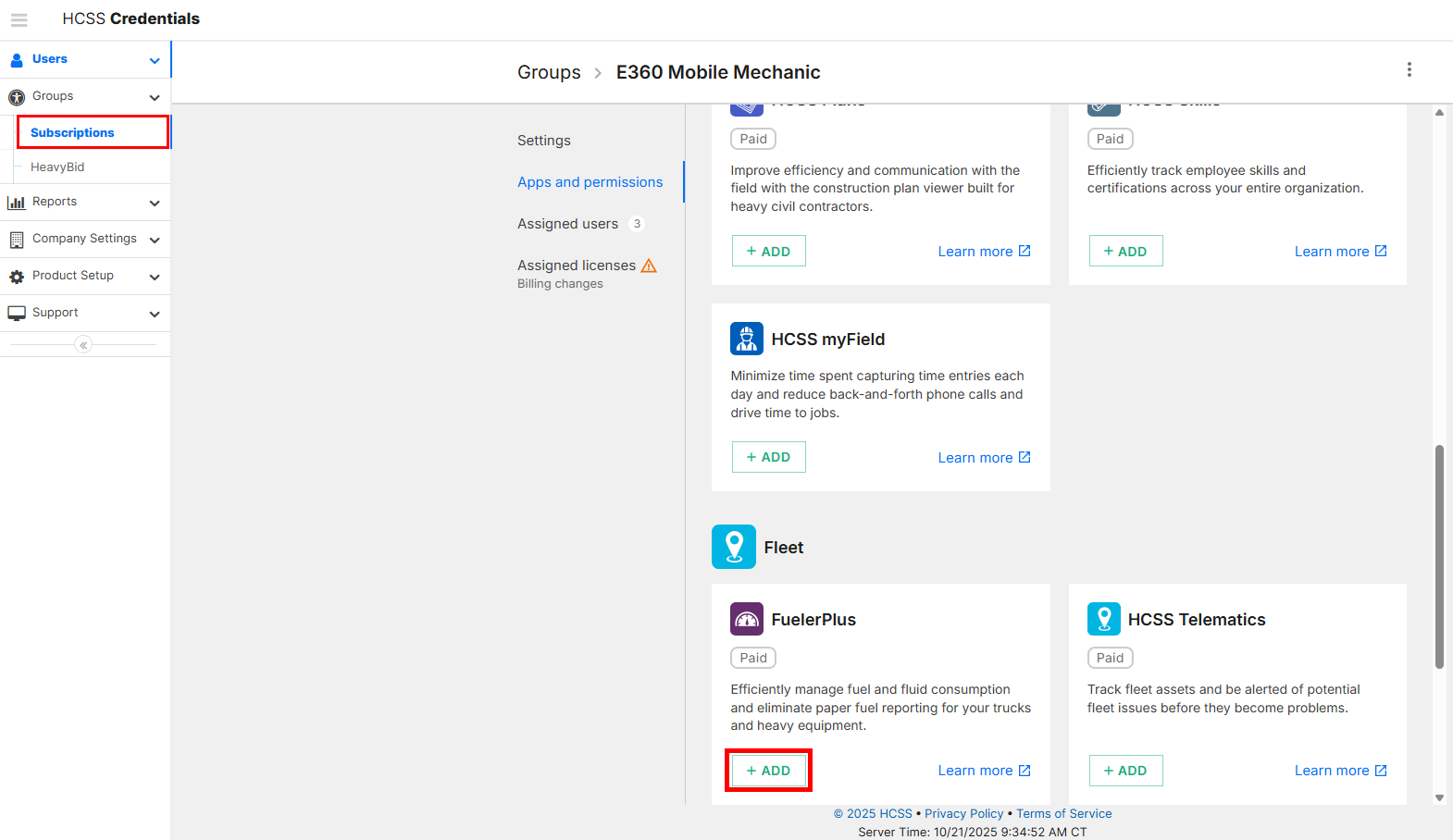Click external link icon on myField Learn more
Screen dimensions: 1453x840
point(1025,457)
